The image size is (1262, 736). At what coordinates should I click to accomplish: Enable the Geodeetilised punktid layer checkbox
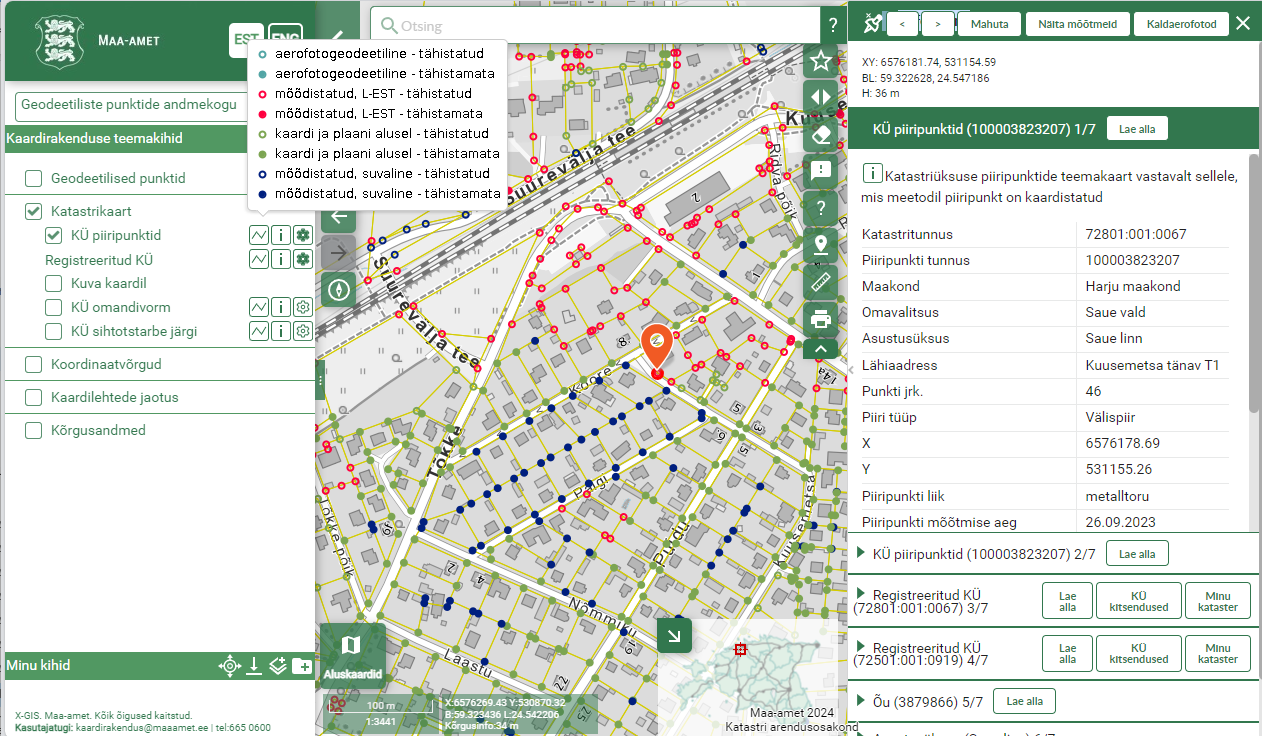(x=34, y=179)
